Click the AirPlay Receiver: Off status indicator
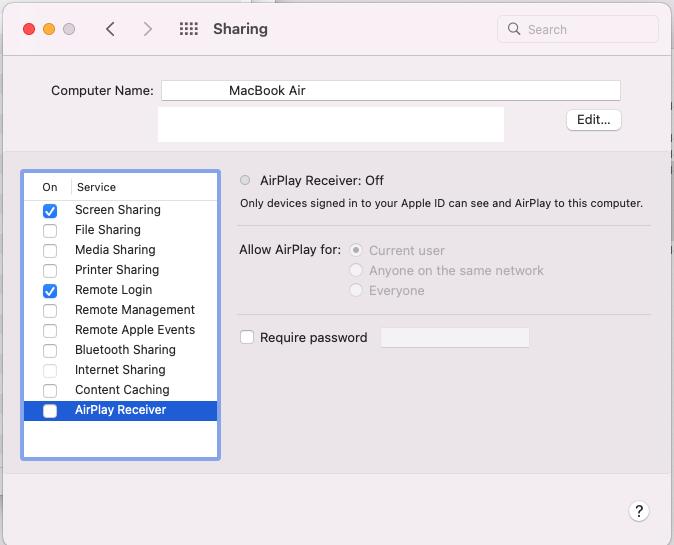Viewport: 674px width, 545px height. pyautogui.click(x=245, y=180)
